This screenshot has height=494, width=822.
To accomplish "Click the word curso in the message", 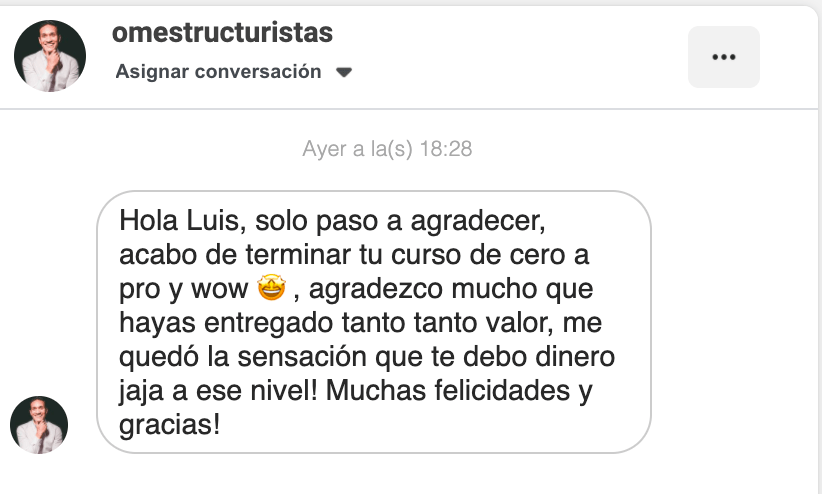I will tap(426, 255).
